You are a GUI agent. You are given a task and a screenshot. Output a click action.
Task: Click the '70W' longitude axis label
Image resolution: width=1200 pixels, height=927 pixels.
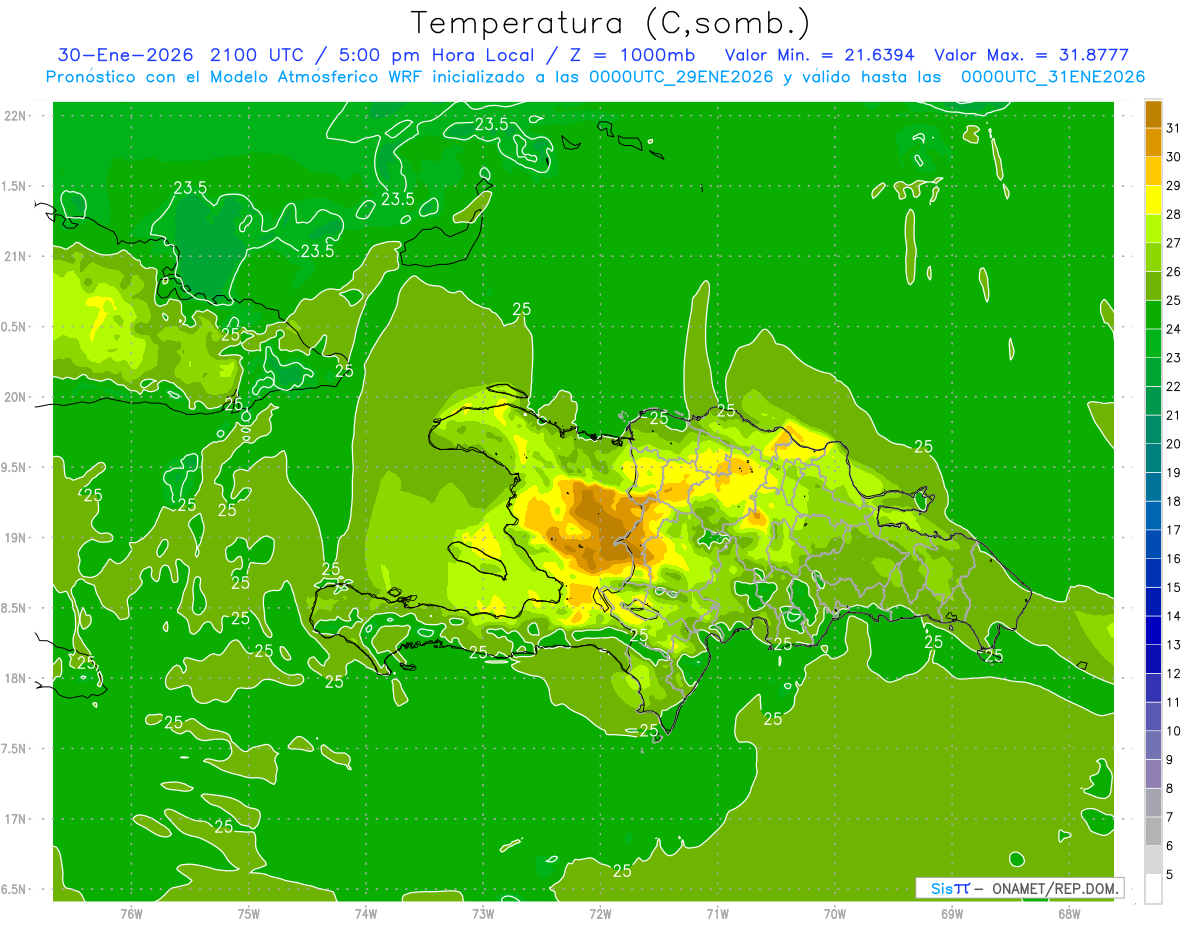point(835,912)
